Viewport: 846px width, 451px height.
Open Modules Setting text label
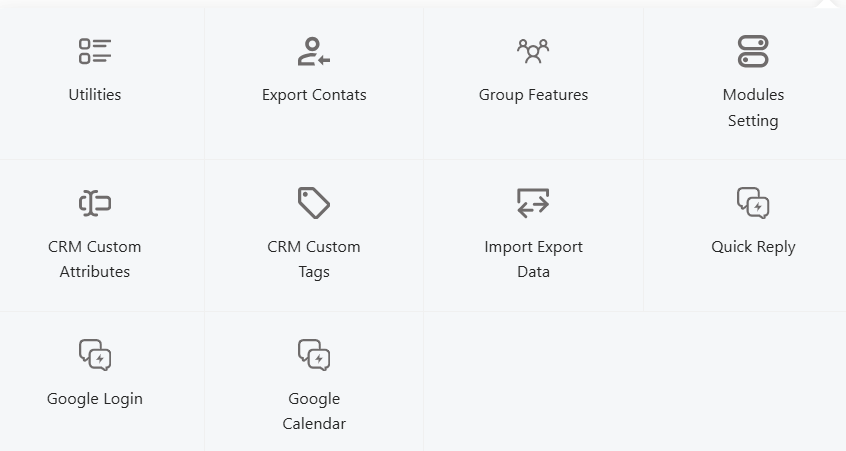tap(753, 107)
